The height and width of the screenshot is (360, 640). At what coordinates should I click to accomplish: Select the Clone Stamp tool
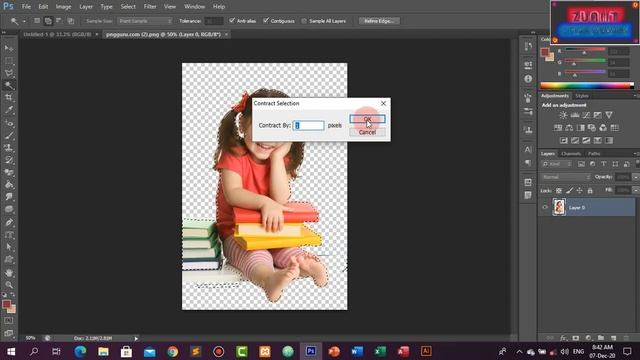(9, 147)
